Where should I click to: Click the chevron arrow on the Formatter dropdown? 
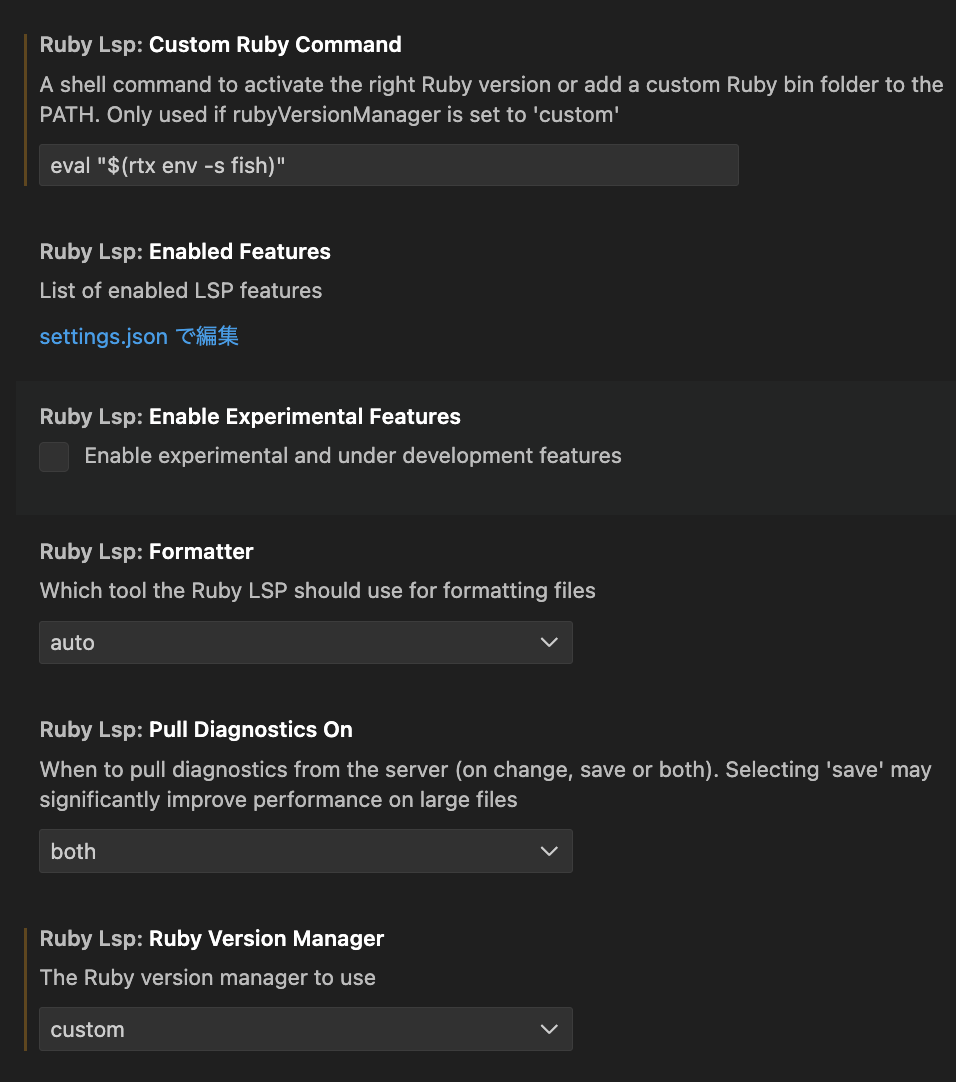tap(549, 642)
